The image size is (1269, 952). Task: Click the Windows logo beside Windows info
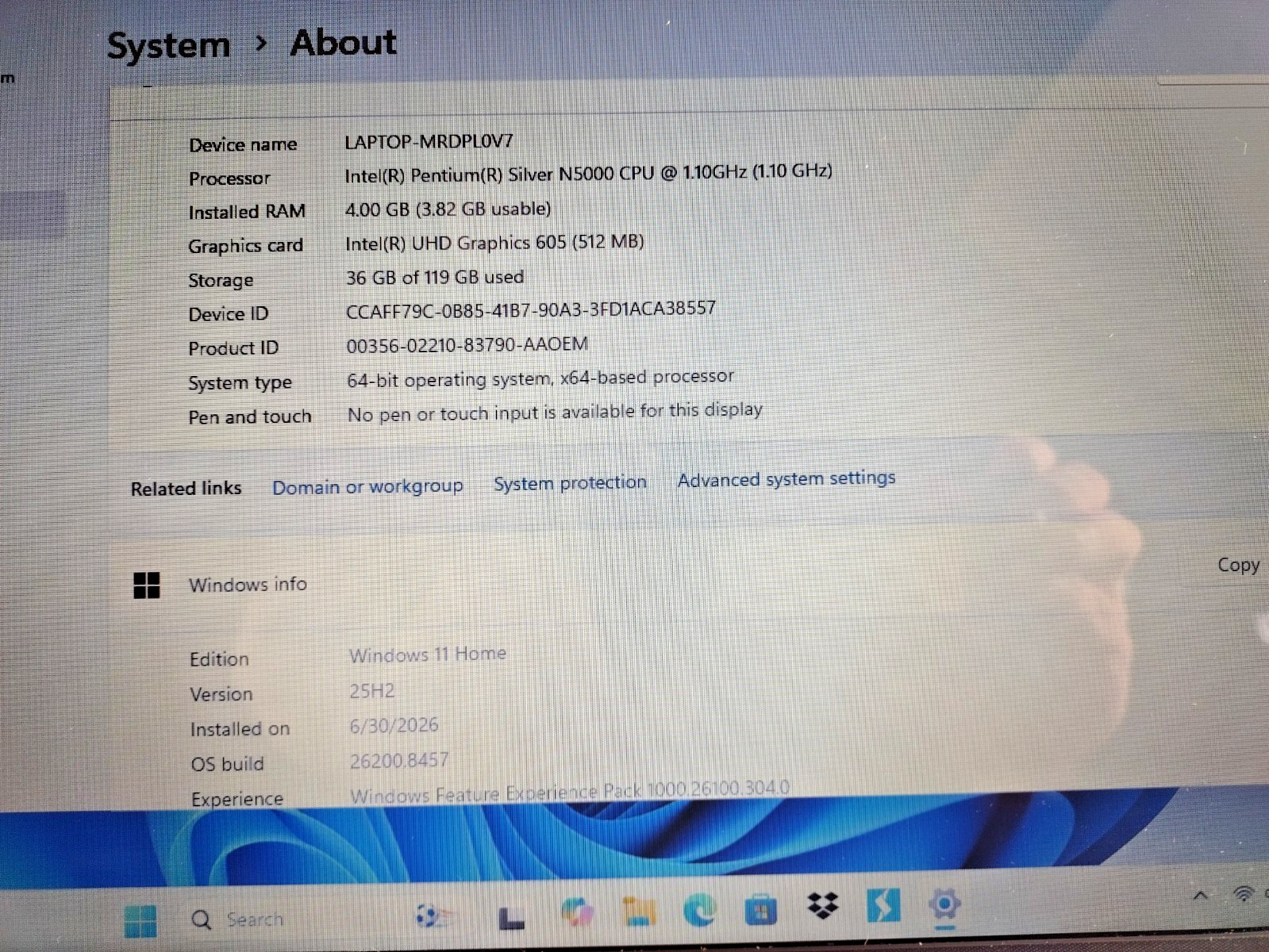(x=147, y=585)
